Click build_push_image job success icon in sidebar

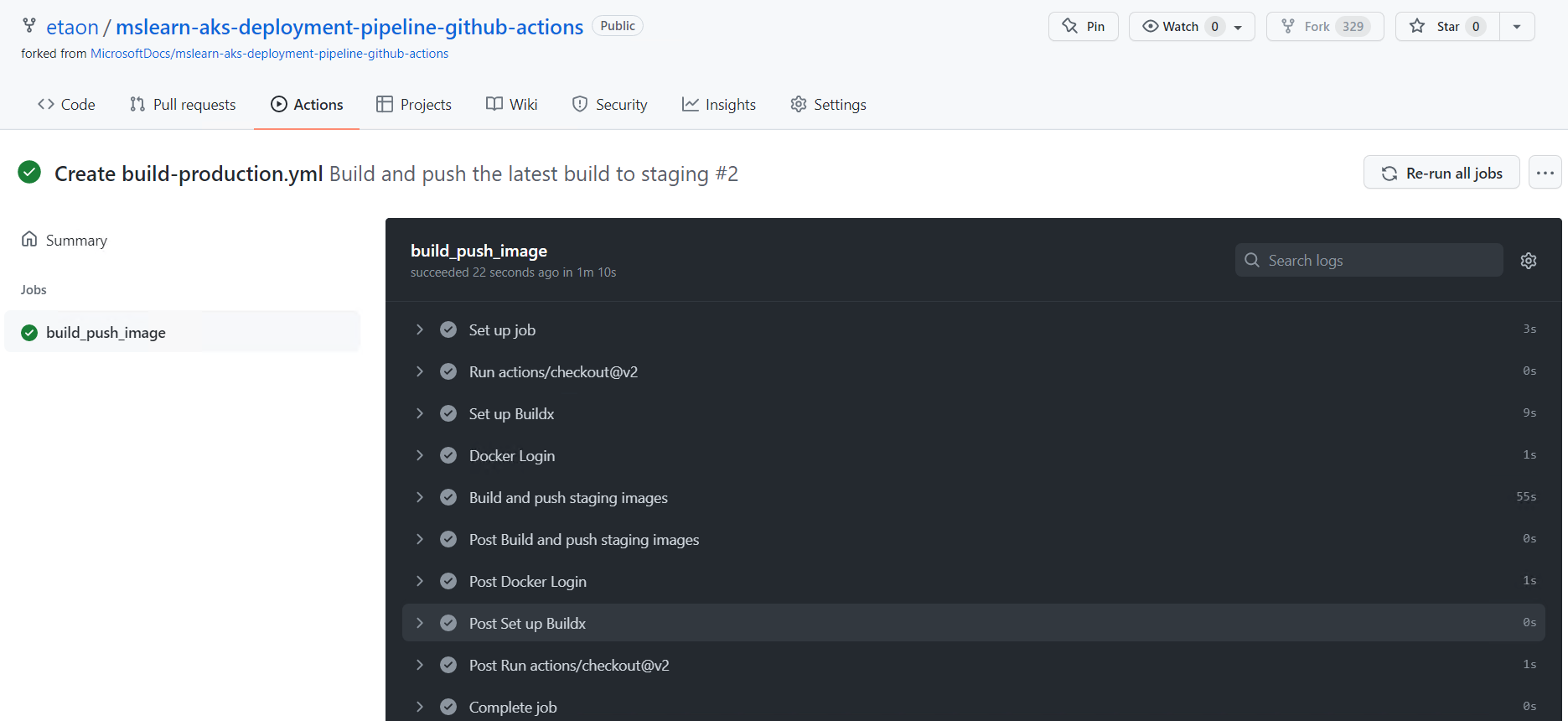tap(29, 333)
